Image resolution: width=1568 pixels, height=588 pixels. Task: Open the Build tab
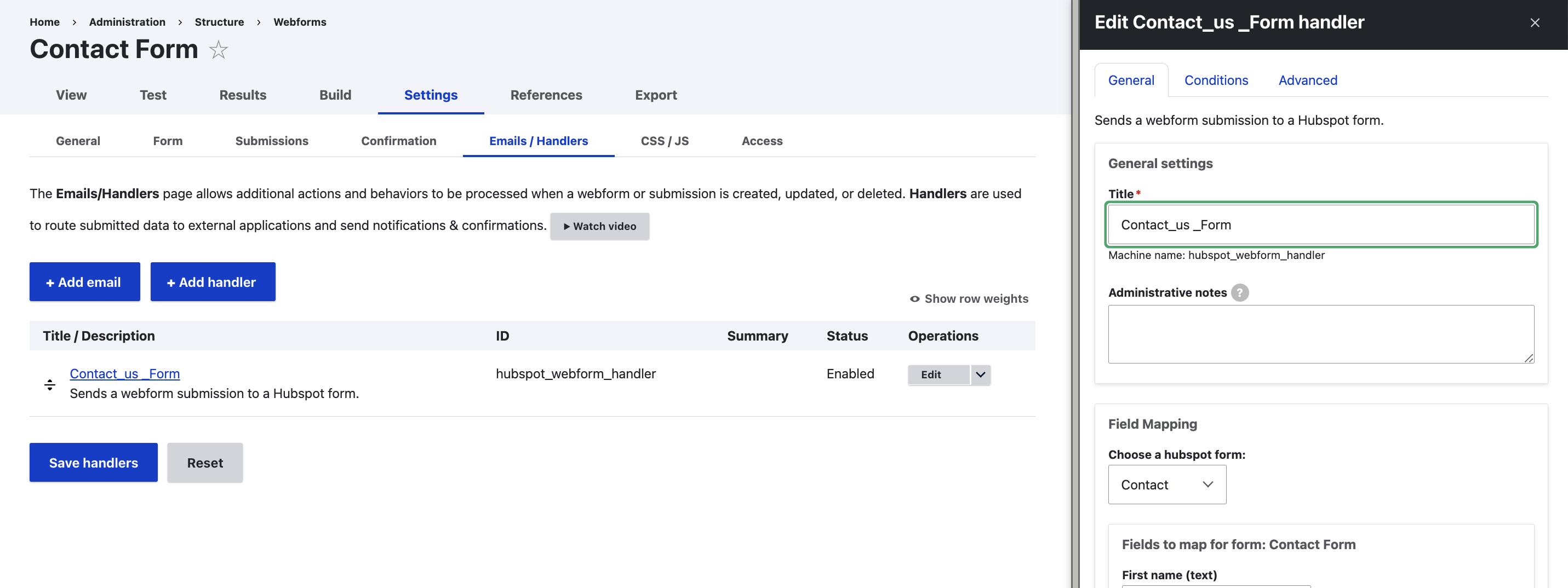click(335, 95)
